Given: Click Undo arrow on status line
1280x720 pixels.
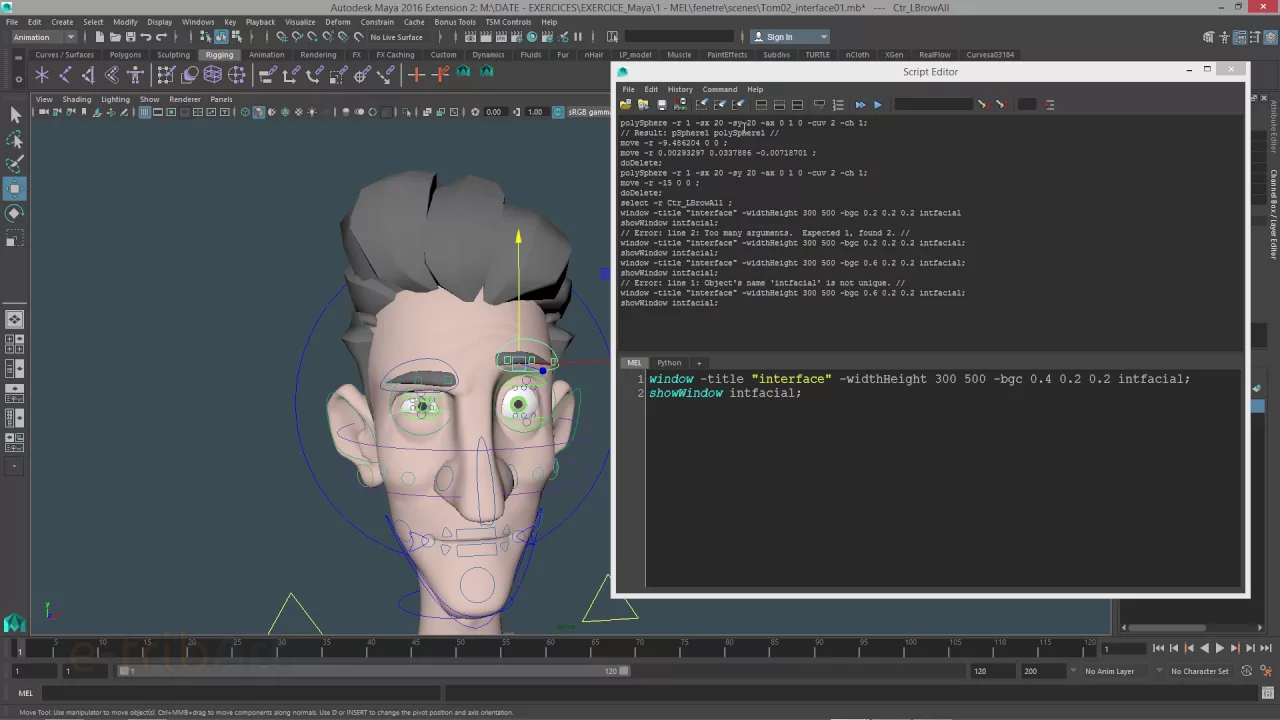Looking at the screenshot, I should (146, 37).
